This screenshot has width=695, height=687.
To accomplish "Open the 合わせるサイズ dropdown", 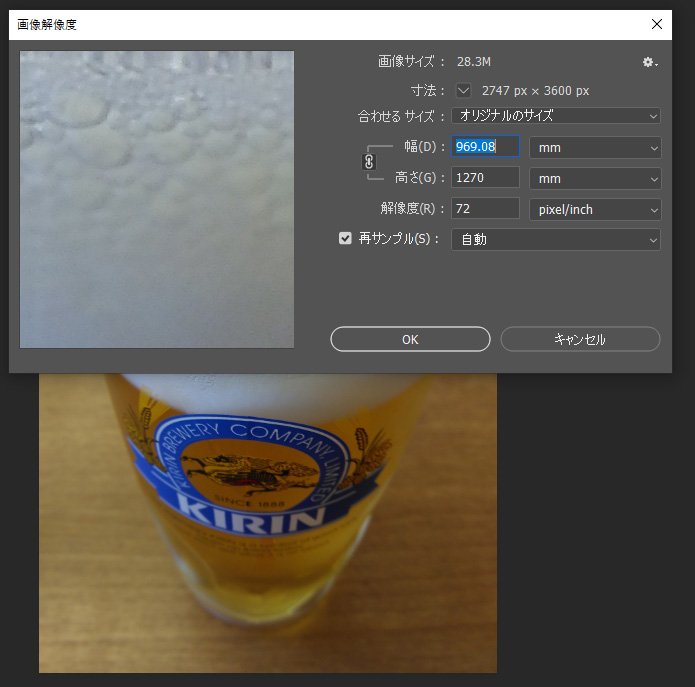I will (x=556, y=116).
